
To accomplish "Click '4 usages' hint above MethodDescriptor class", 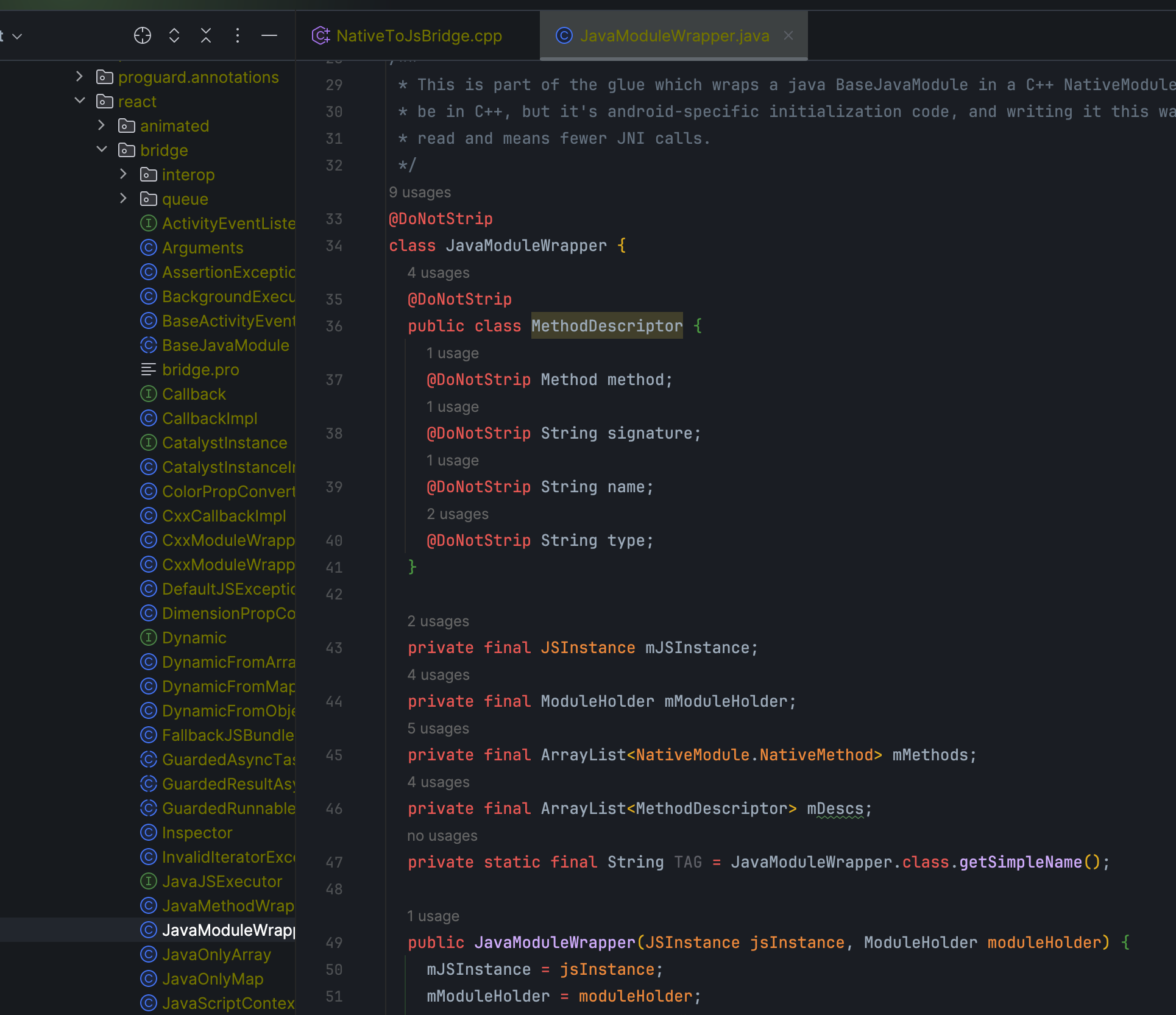I will (x=439, y=273).
